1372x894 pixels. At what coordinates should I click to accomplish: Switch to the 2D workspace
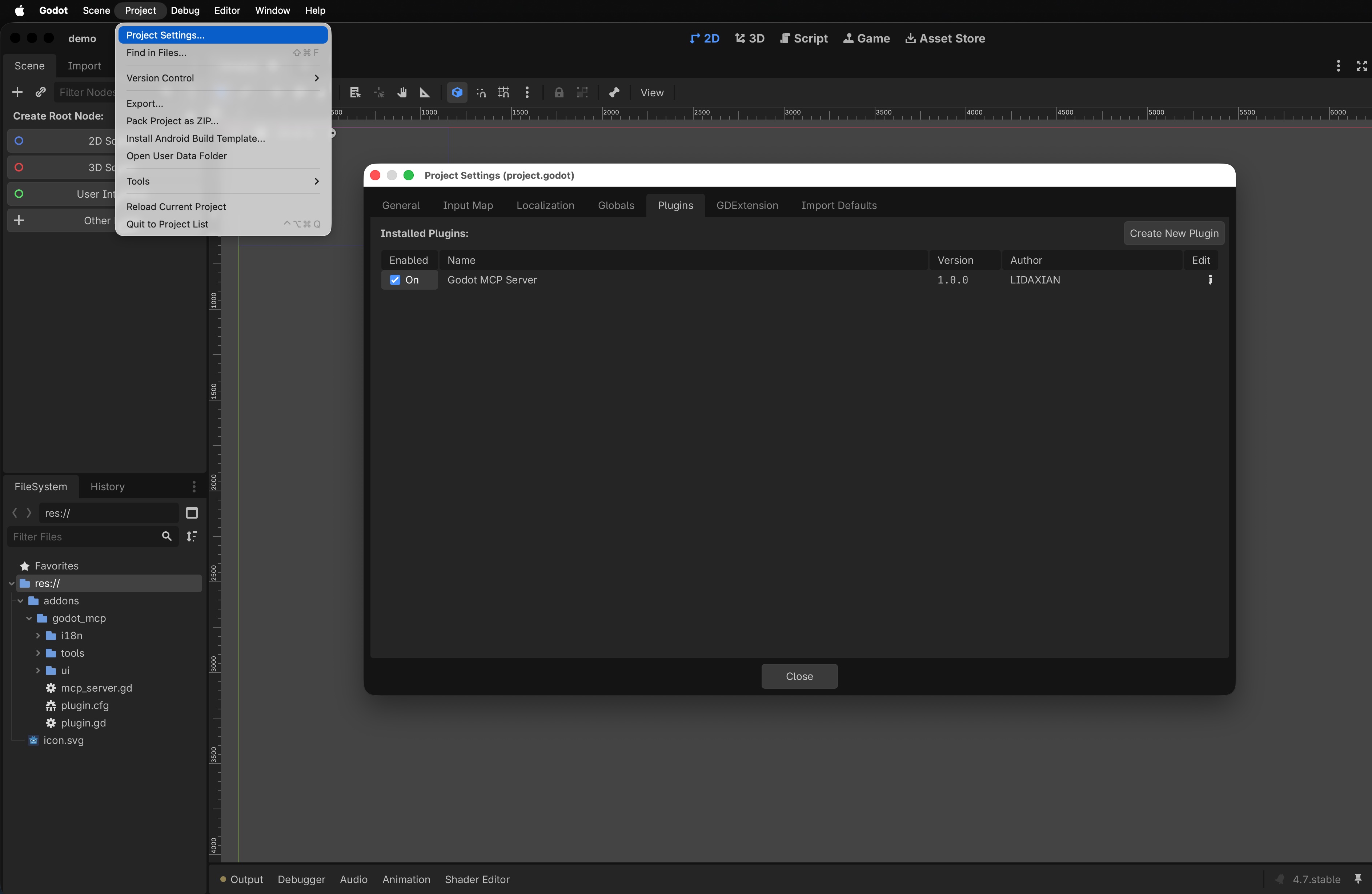[x=705, y=39]
